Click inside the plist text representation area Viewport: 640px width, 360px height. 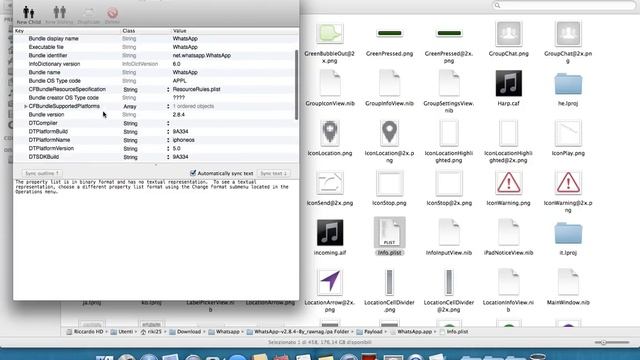156,240
